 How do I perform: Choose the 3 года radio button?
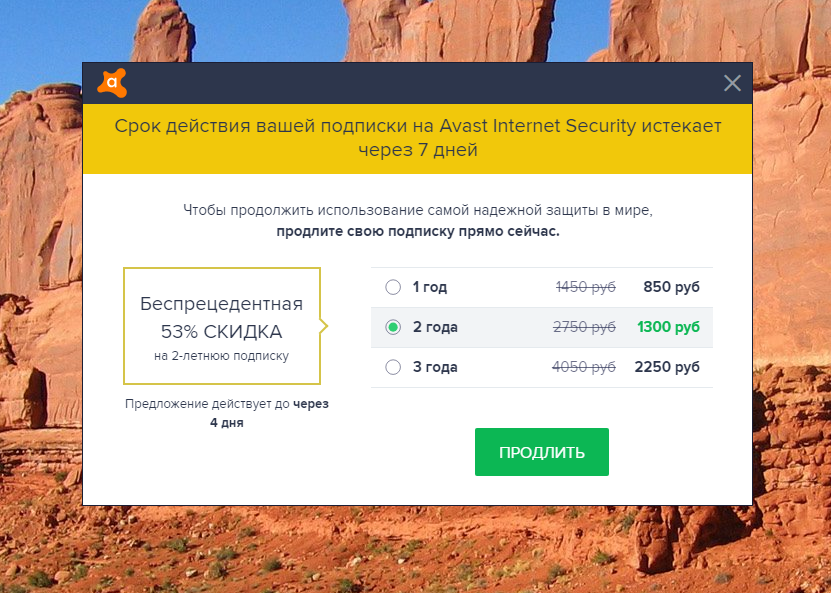tap(393, 367)
